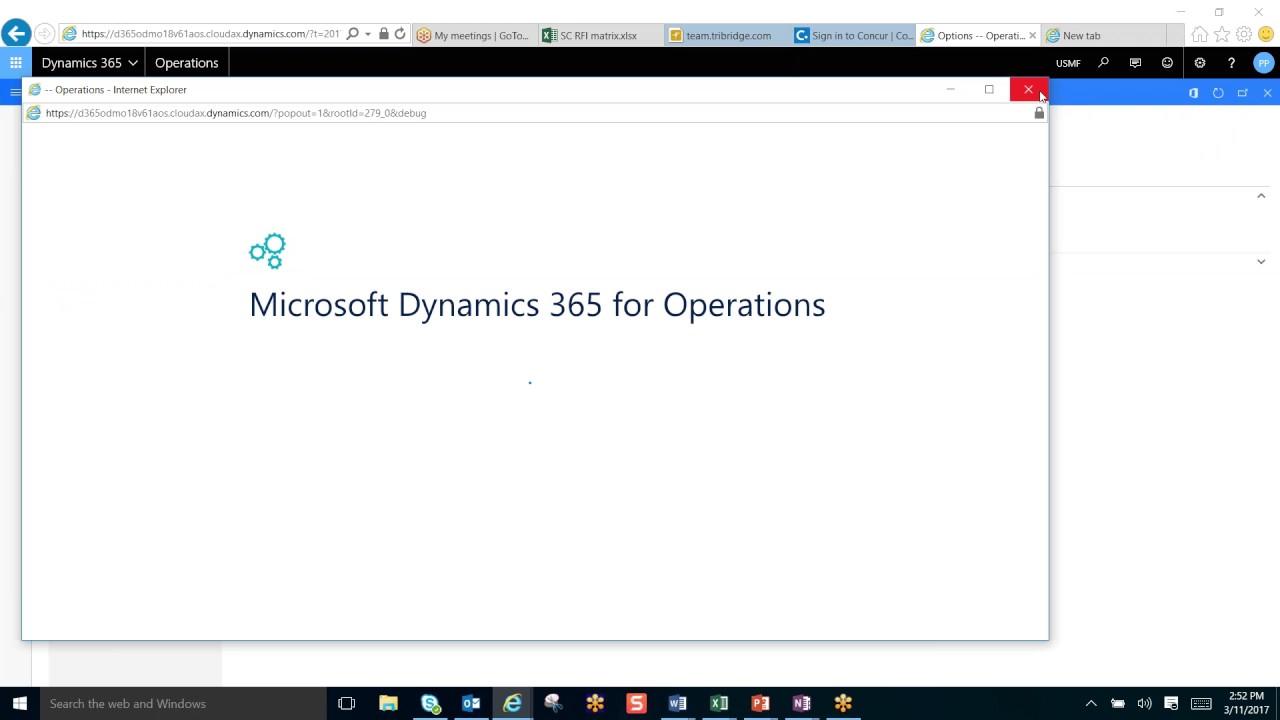This screenshot has height=720, width=1280.
Task: Click the Office icon in blue page bar
Action: coord(1193,93)
